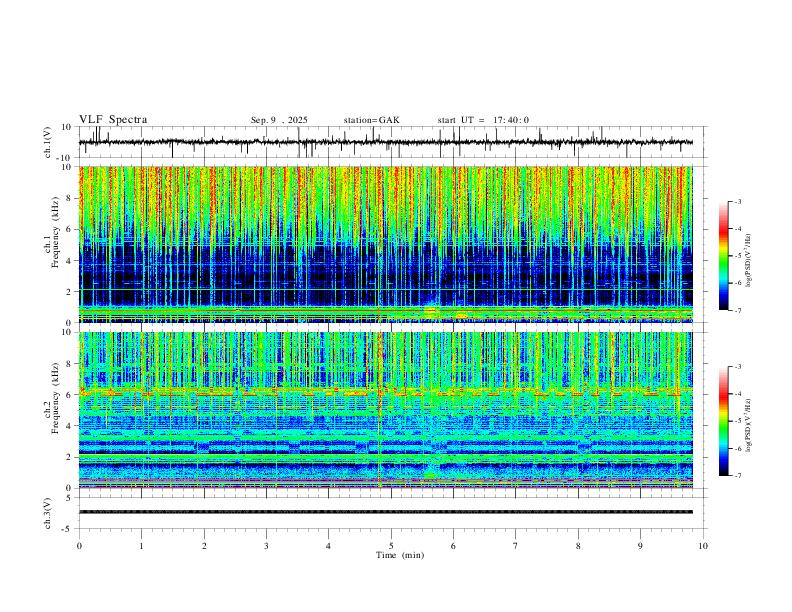Screen dimensions: 792x612
Task: Click the "-7" tick on ch.1 colorbar
Action: tap(738, 310)
